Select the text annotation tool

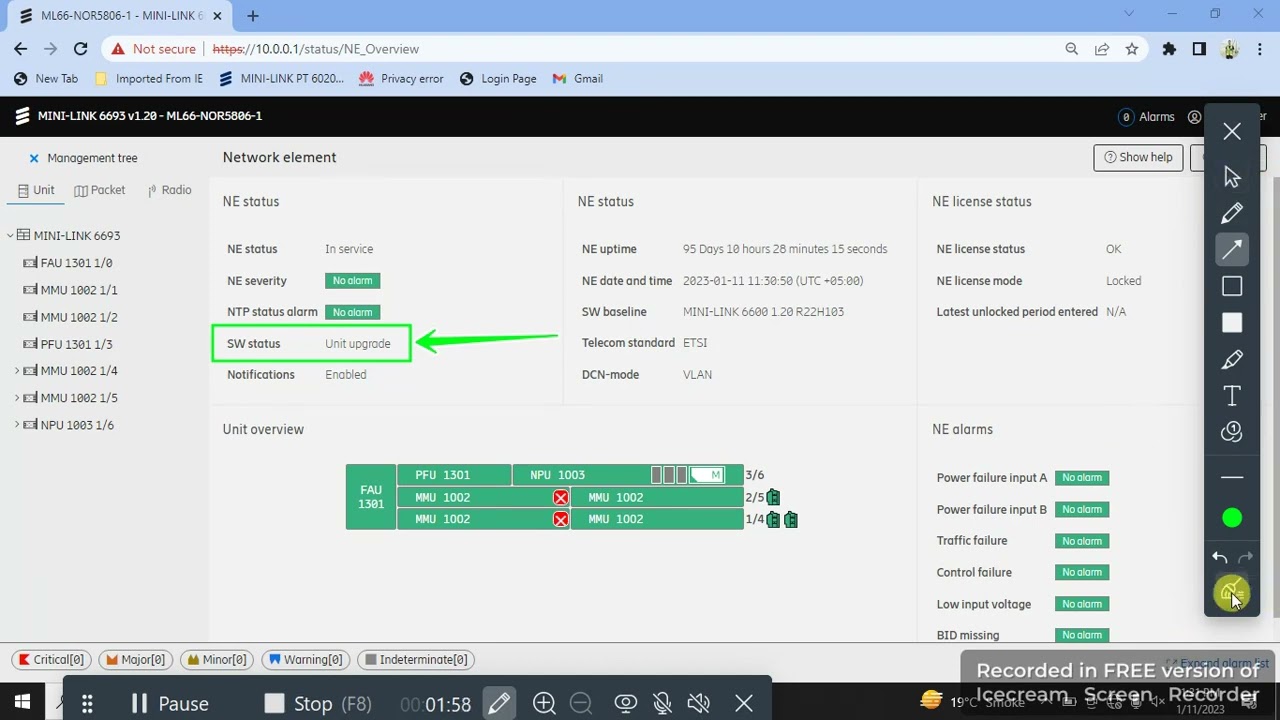[x=1232, y=396]
